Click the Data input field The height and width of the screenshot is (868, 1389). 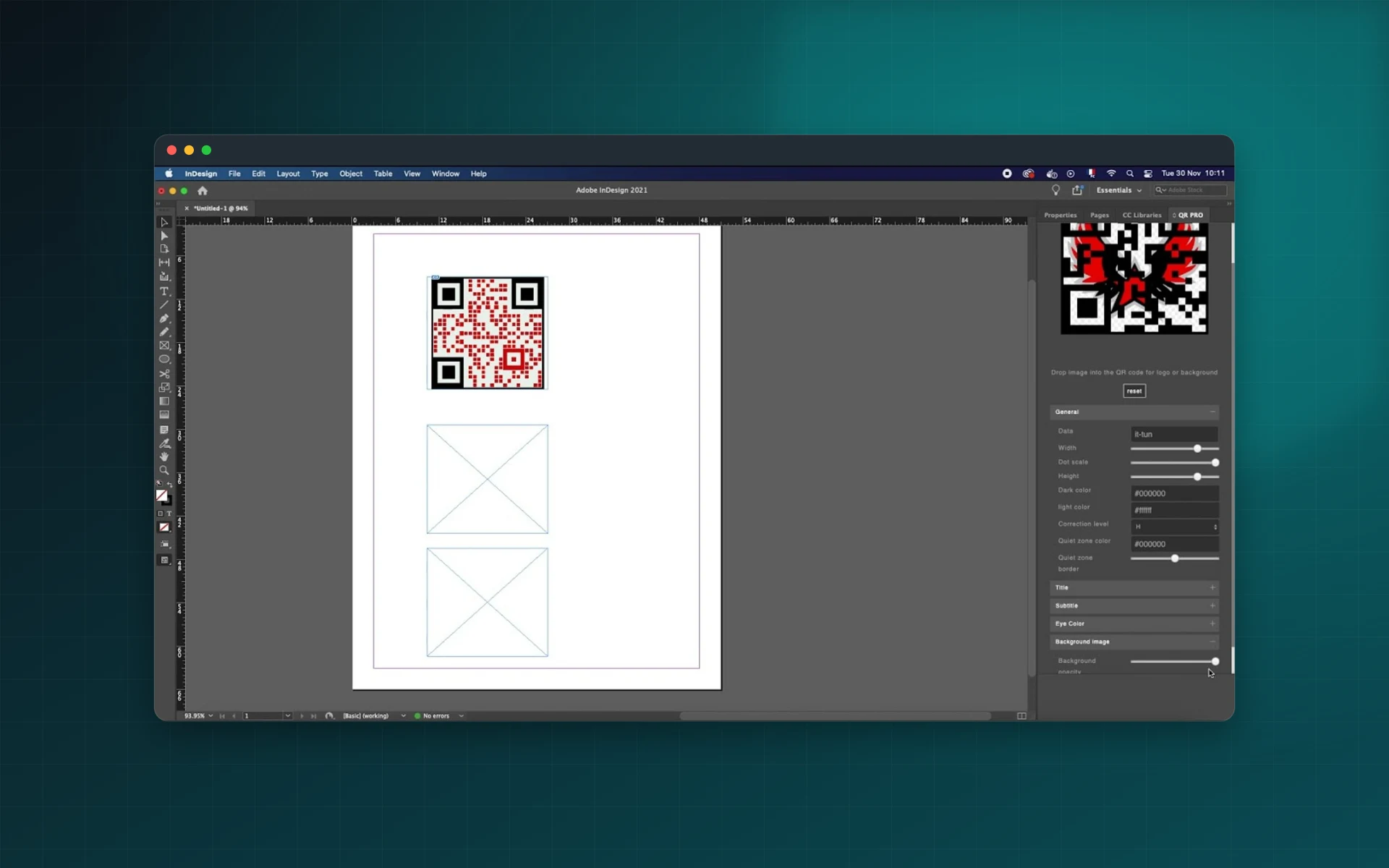[x=1174, y=434]
